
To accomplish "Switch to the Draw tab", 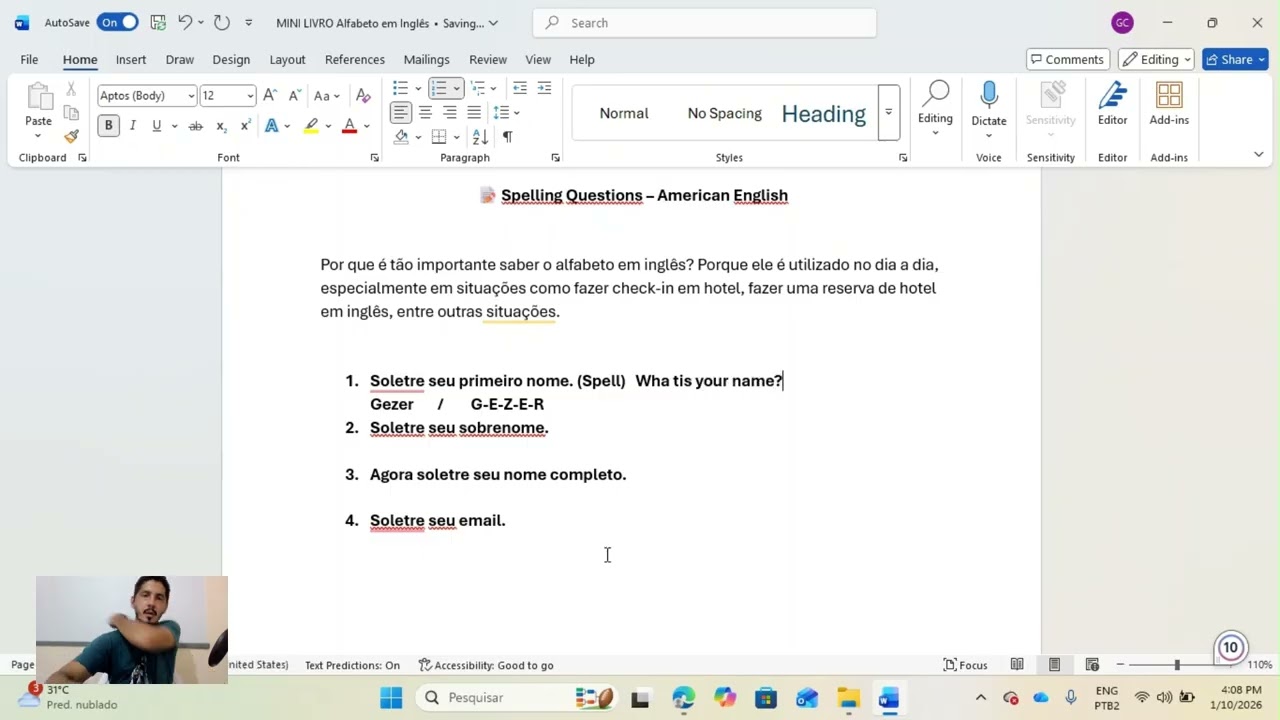I will pos(180,59).
